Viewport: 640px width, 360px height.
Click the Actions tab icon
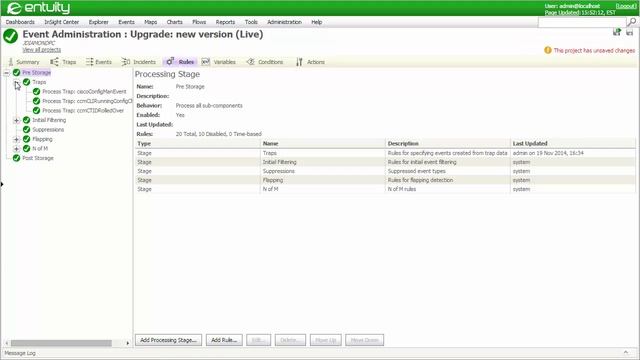(299, 62)
